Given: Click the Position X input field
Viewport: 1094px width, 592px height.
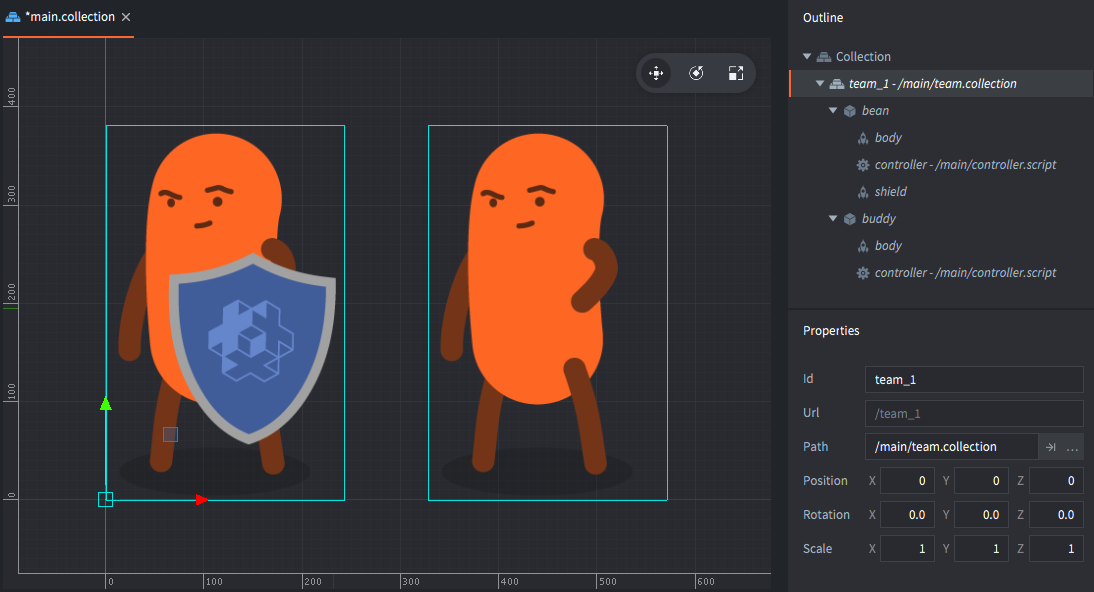Looking at the screenshot, I should pos(907,481).
